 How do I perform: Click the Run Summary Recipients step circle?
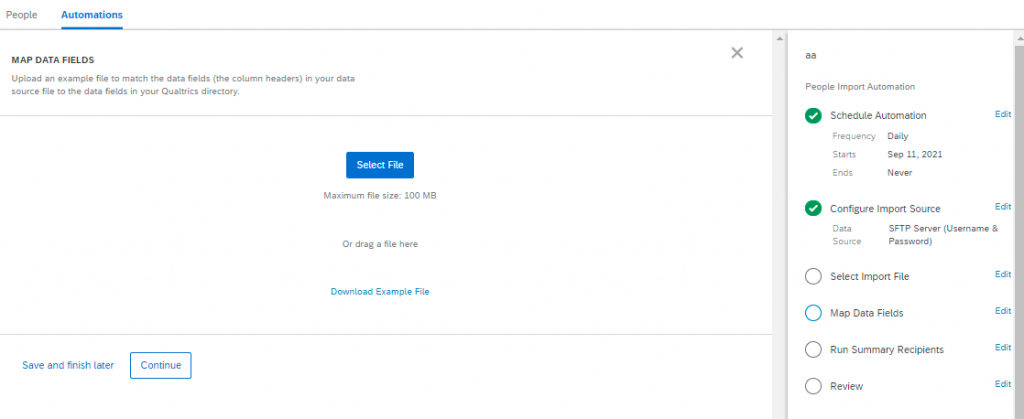(x=813, y=350)
